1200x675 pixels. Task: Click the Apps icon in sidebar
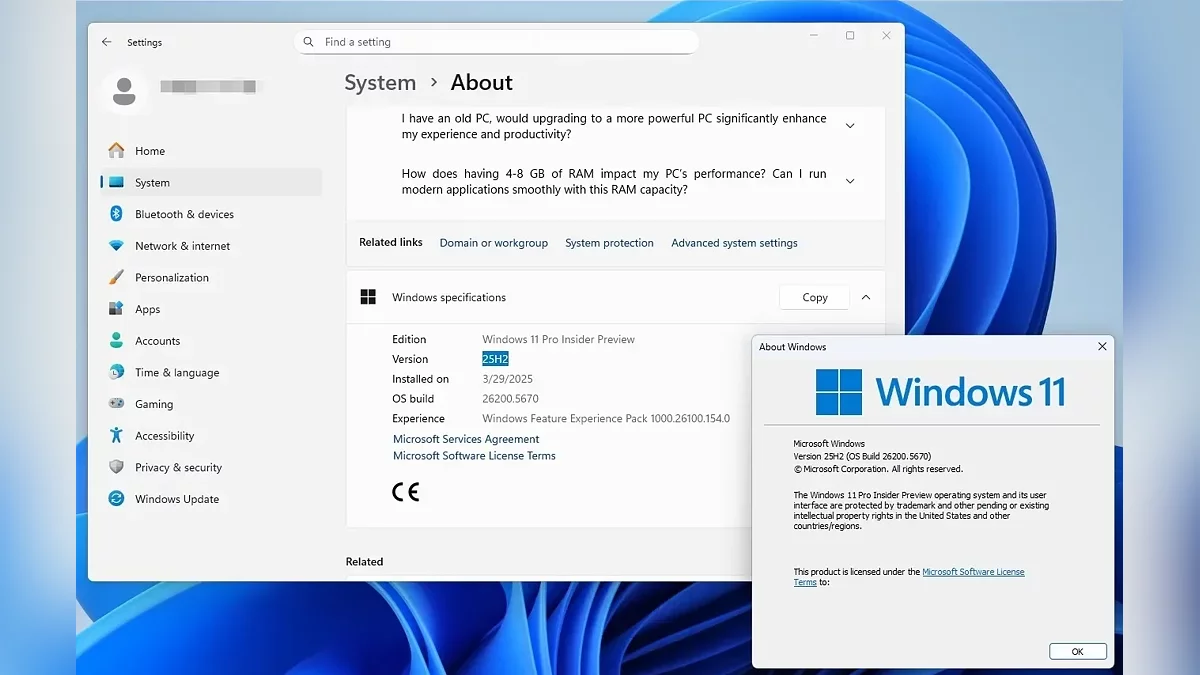[x=117, y=309]
